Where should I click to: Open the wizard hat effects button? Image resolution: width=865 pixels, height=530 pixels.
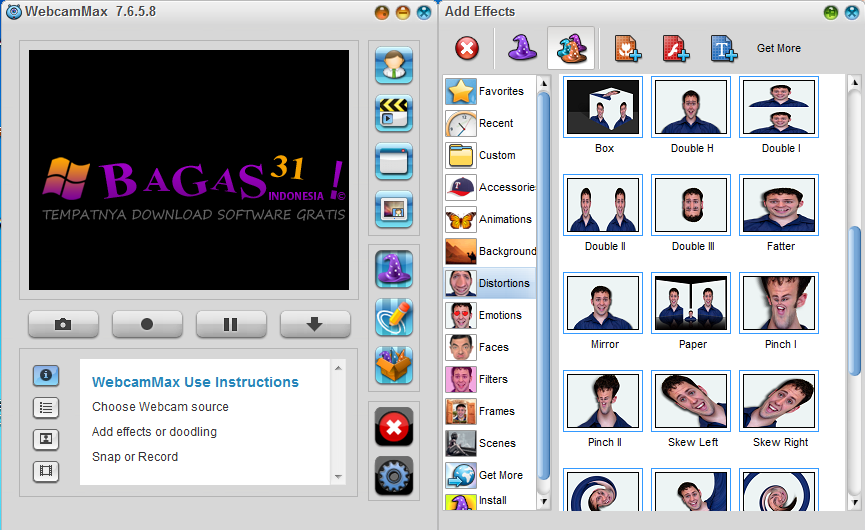[394, 269]
